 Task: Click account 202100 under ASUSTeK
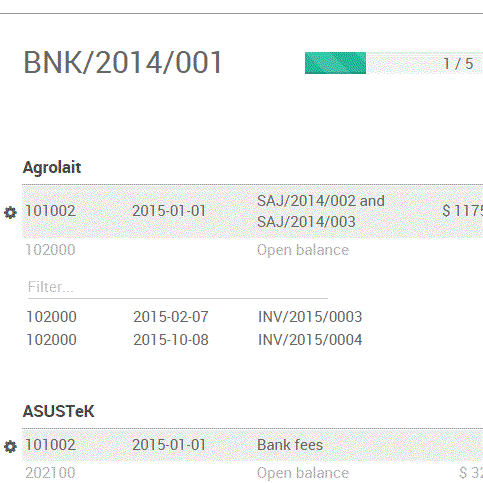pyautogui.click(x=50, y=473)
